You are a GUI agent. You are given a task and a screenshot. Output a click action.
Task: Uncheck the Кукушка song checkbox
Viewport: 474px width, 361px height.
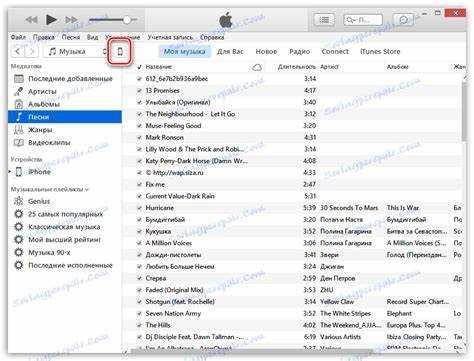(139, 231)
